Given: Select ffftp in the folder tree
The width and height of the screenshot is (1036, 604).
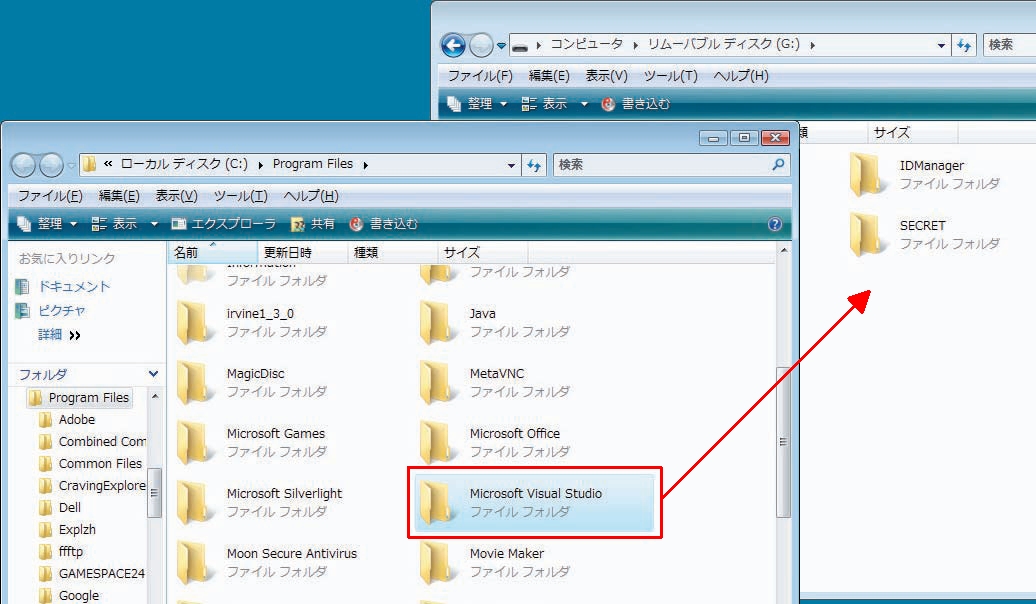Looking at the screenshot, I should click(71, 551).
